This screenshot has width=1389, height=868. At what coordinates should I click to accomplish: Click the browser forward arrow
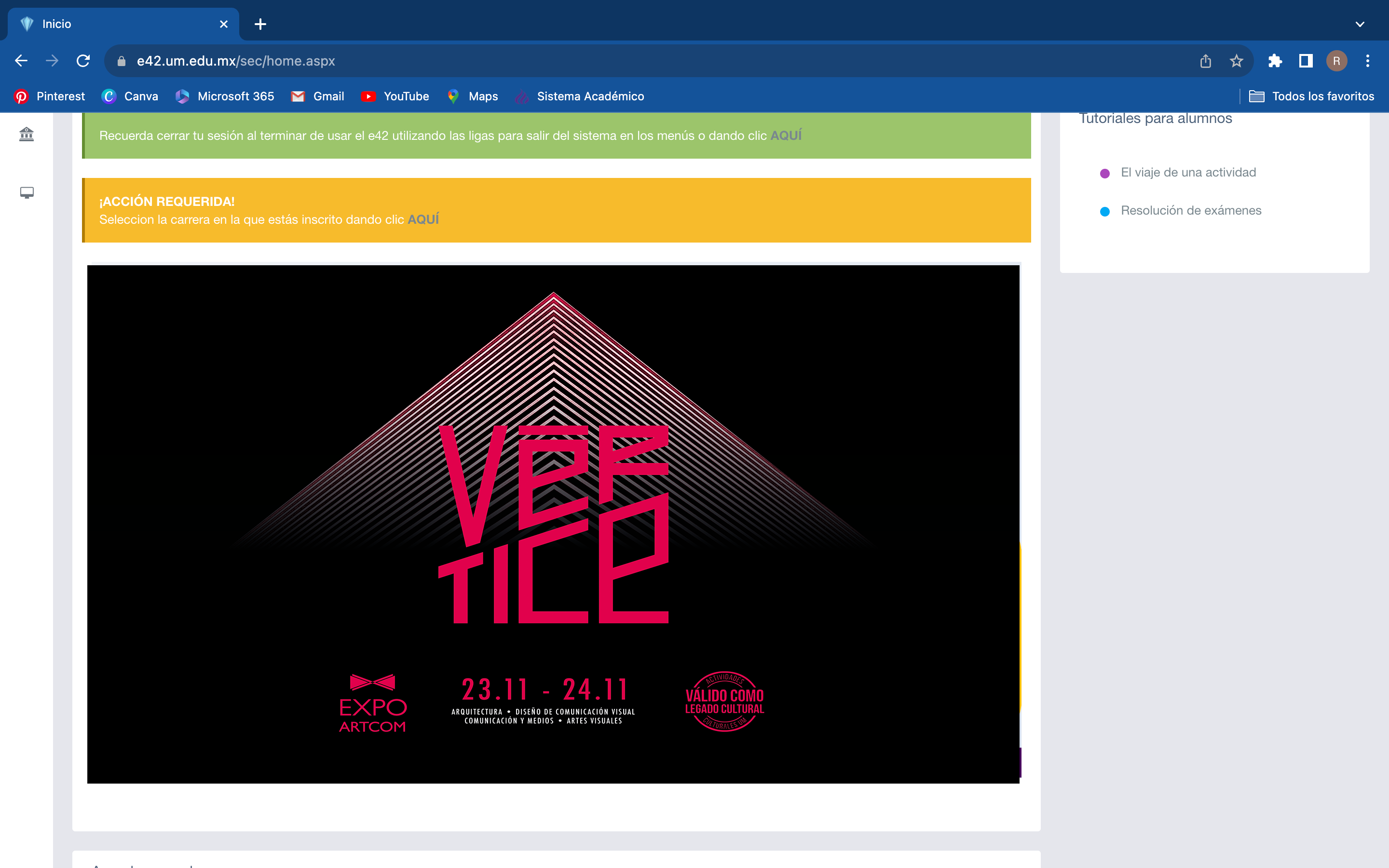[52, 61]
